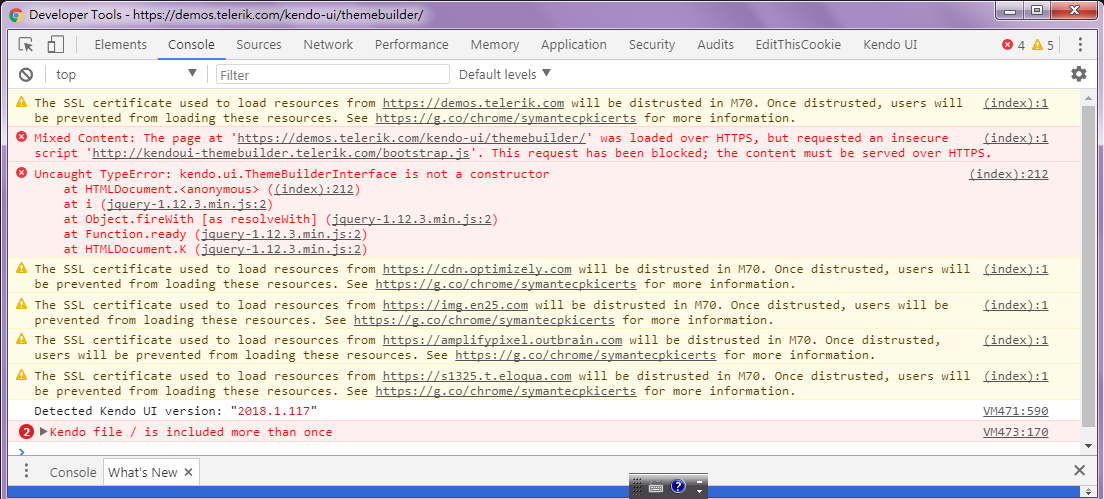Open the https://amplifypixel.outbrain.com link

click(502, 341)
